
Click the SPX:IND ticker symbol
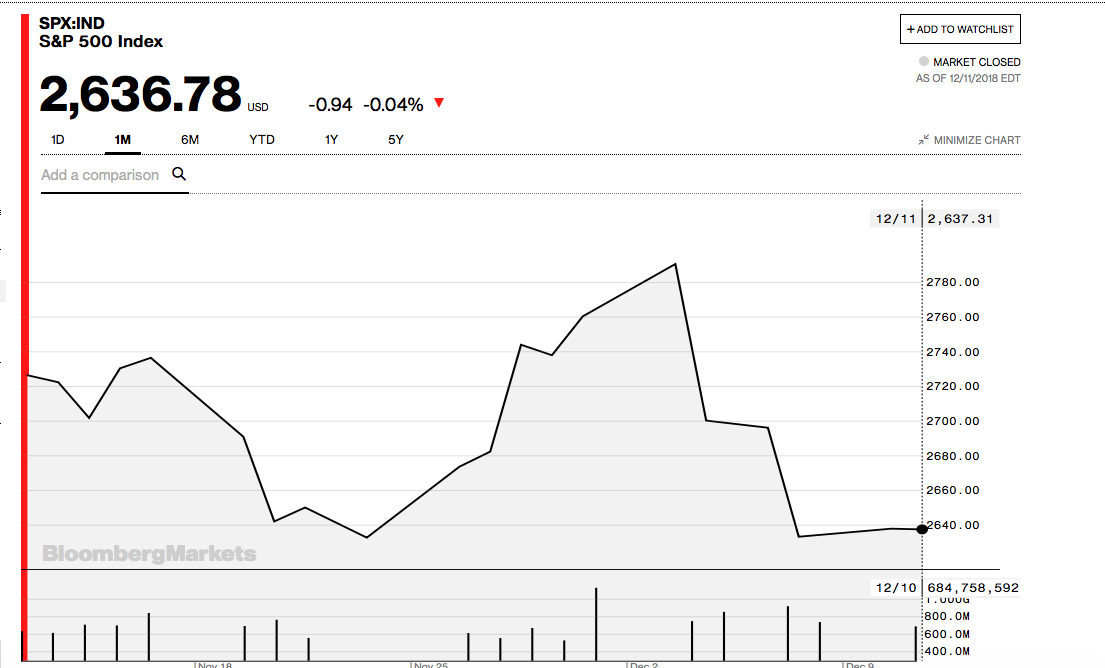pyautogui.click(x=71, y=23)
